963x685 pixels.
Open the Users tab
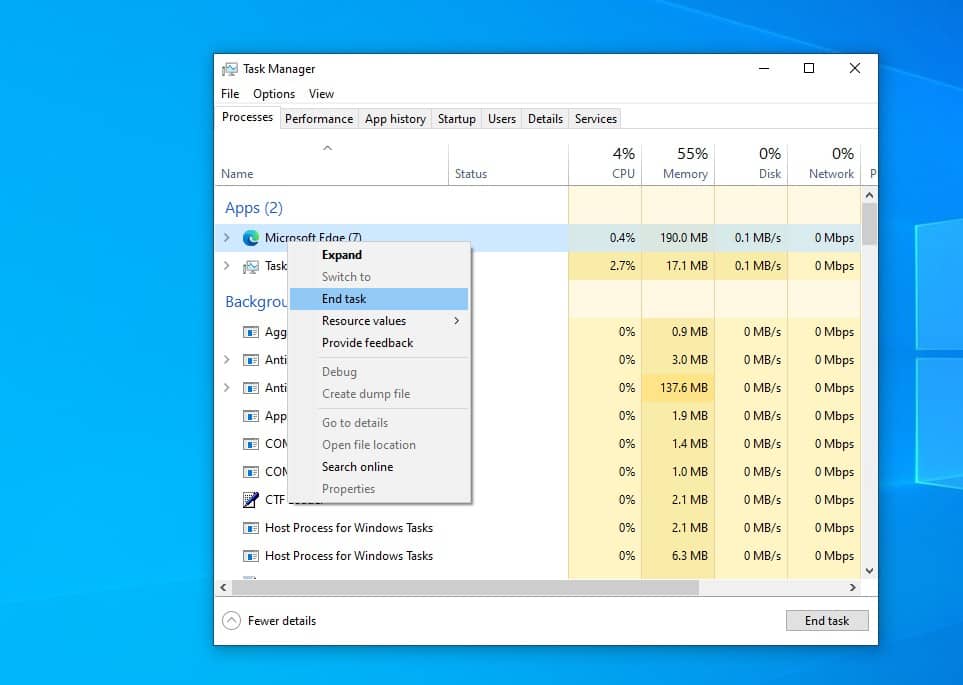(x=502, y=119)
